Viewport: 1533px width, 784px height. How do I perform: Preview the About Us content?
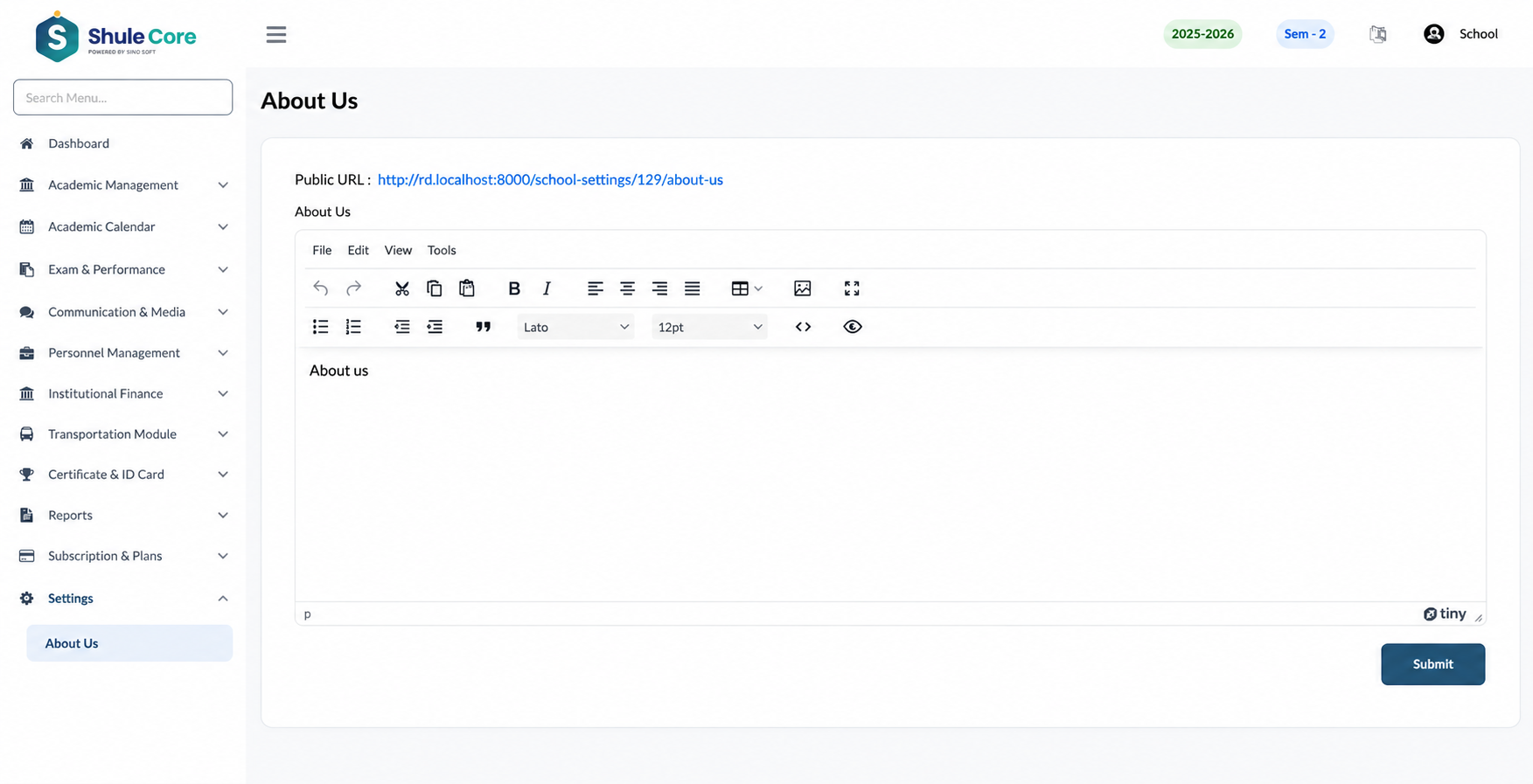[853, 327]
